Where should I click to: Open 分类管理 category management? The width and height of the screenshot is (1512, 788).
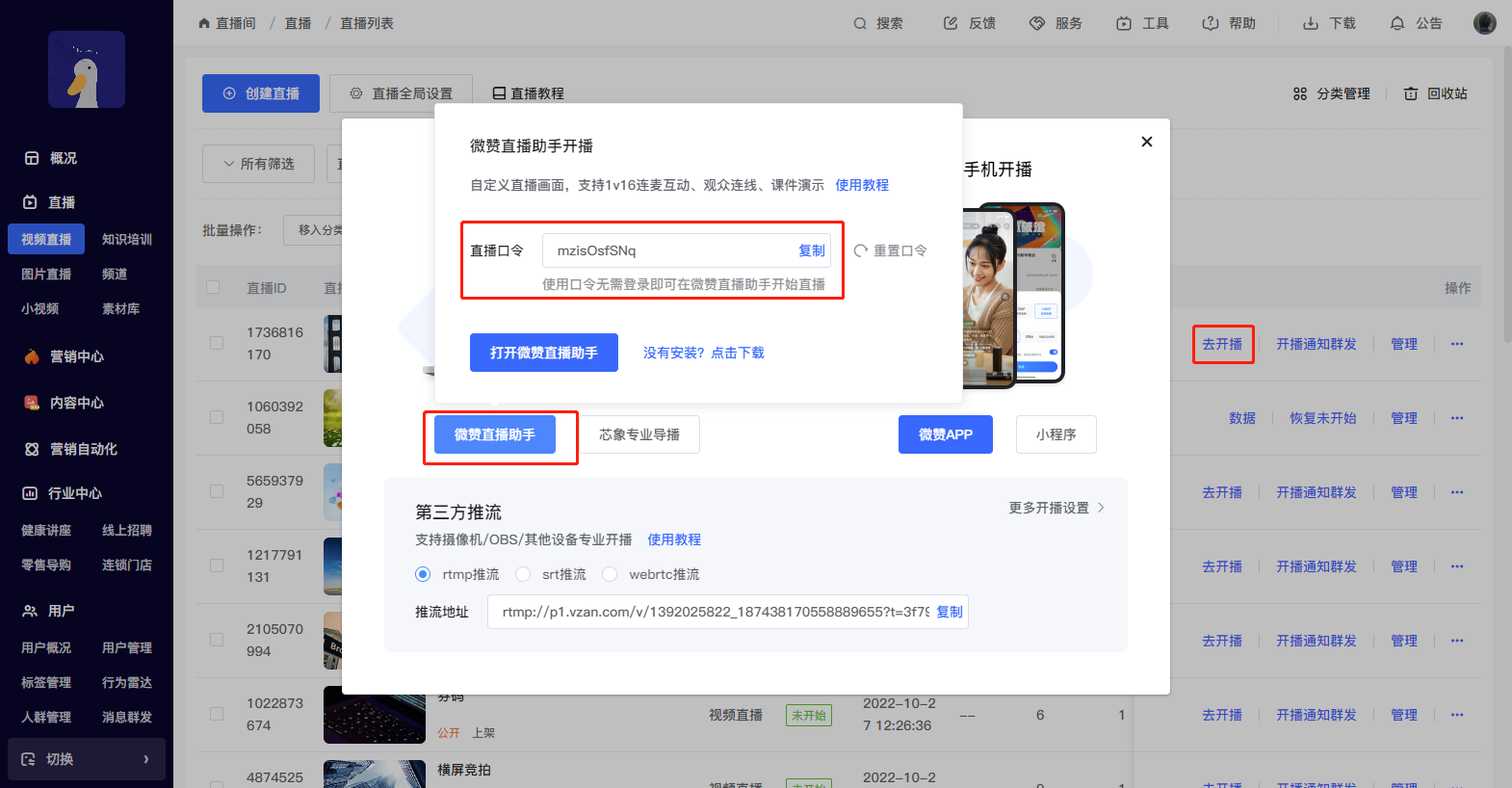1332,93
